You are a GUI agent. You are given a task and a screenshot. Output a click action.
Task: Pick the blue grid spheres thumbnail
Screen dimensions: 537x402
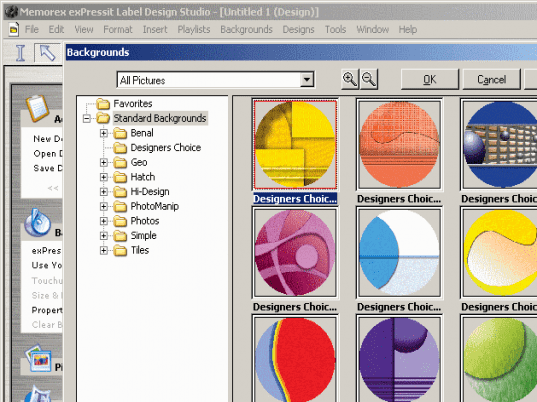point(499,145)
